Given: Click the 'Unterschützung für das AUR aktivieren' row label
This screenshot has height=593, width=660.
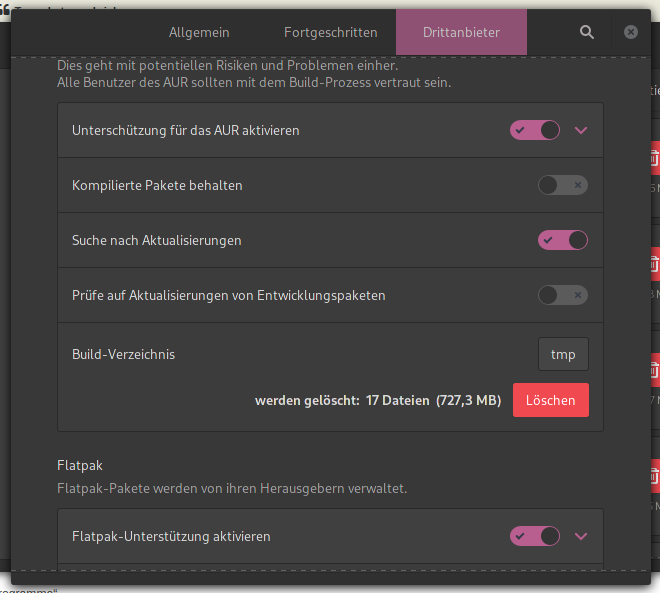Looking at the screenshot, I should [x=186, y=130].
